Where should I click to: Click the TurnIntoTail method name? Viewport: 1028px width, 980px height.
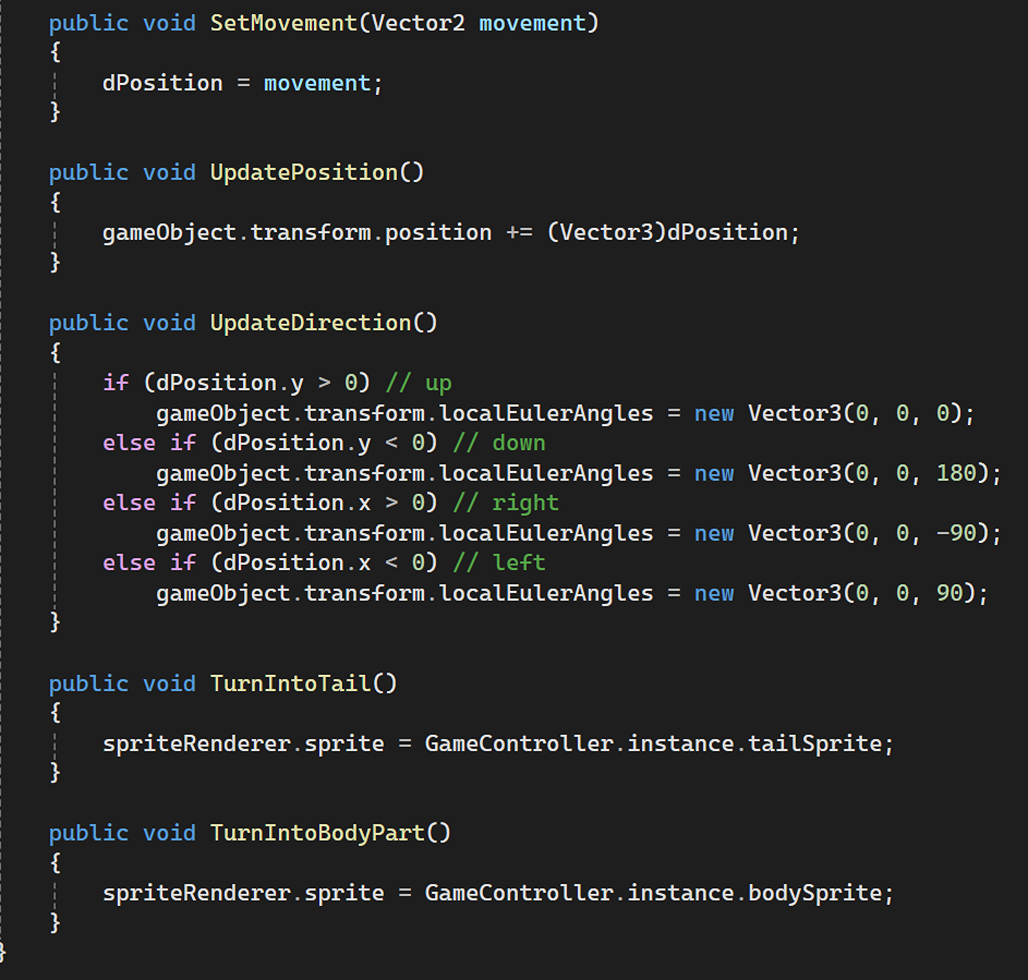(x=290, y=683)
